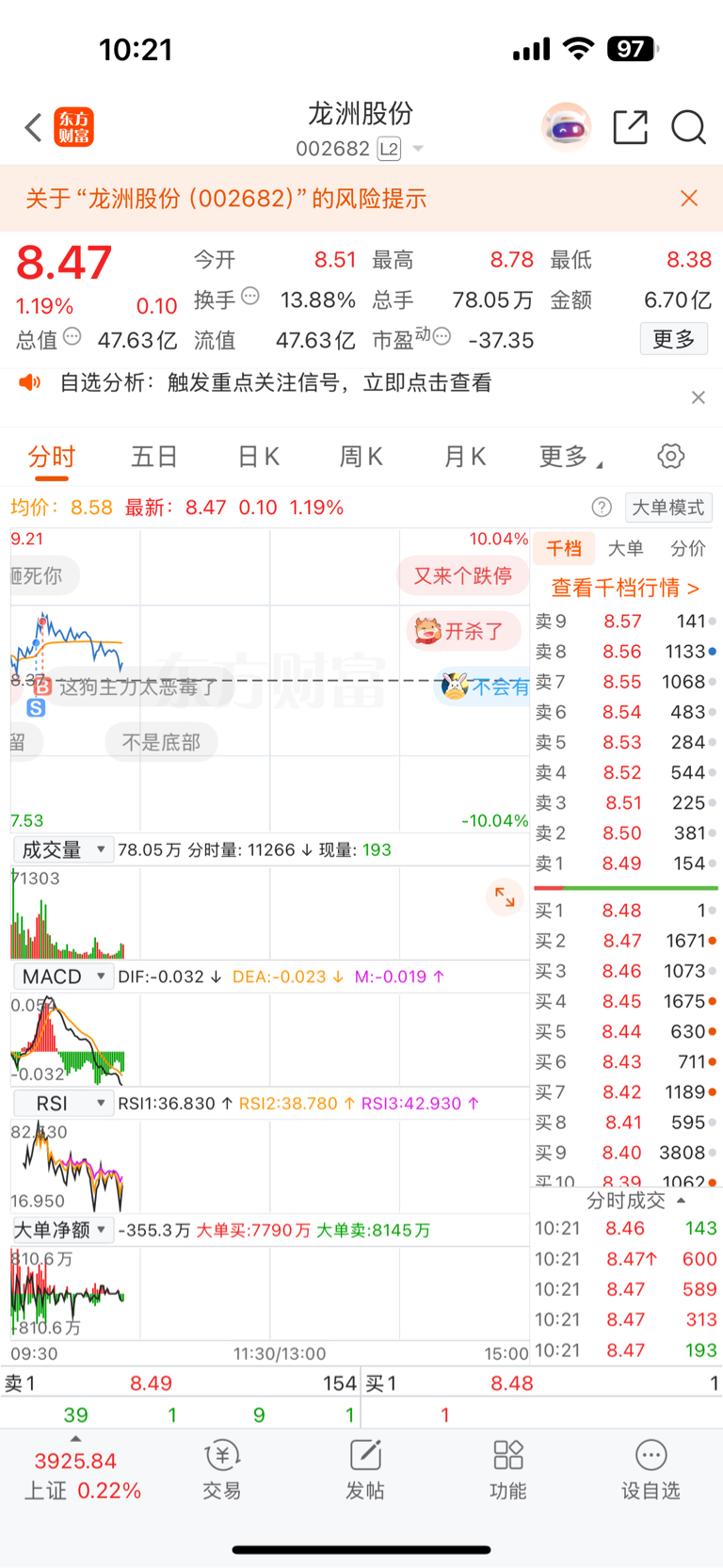Tap the 开杀了 comment bubble
Screen dimensions: 723x1568
462,631
